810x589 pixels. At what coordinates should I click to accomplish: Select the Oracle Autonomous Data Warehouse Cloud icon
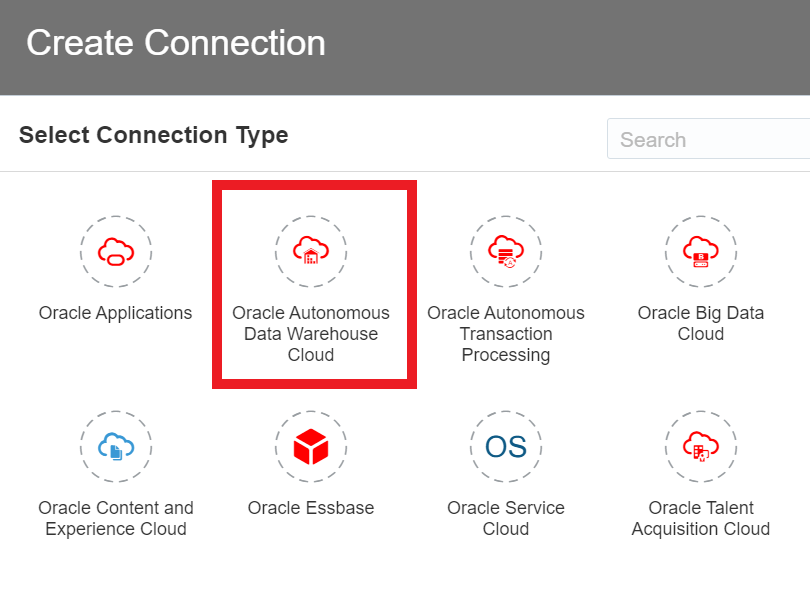point(311,250)
